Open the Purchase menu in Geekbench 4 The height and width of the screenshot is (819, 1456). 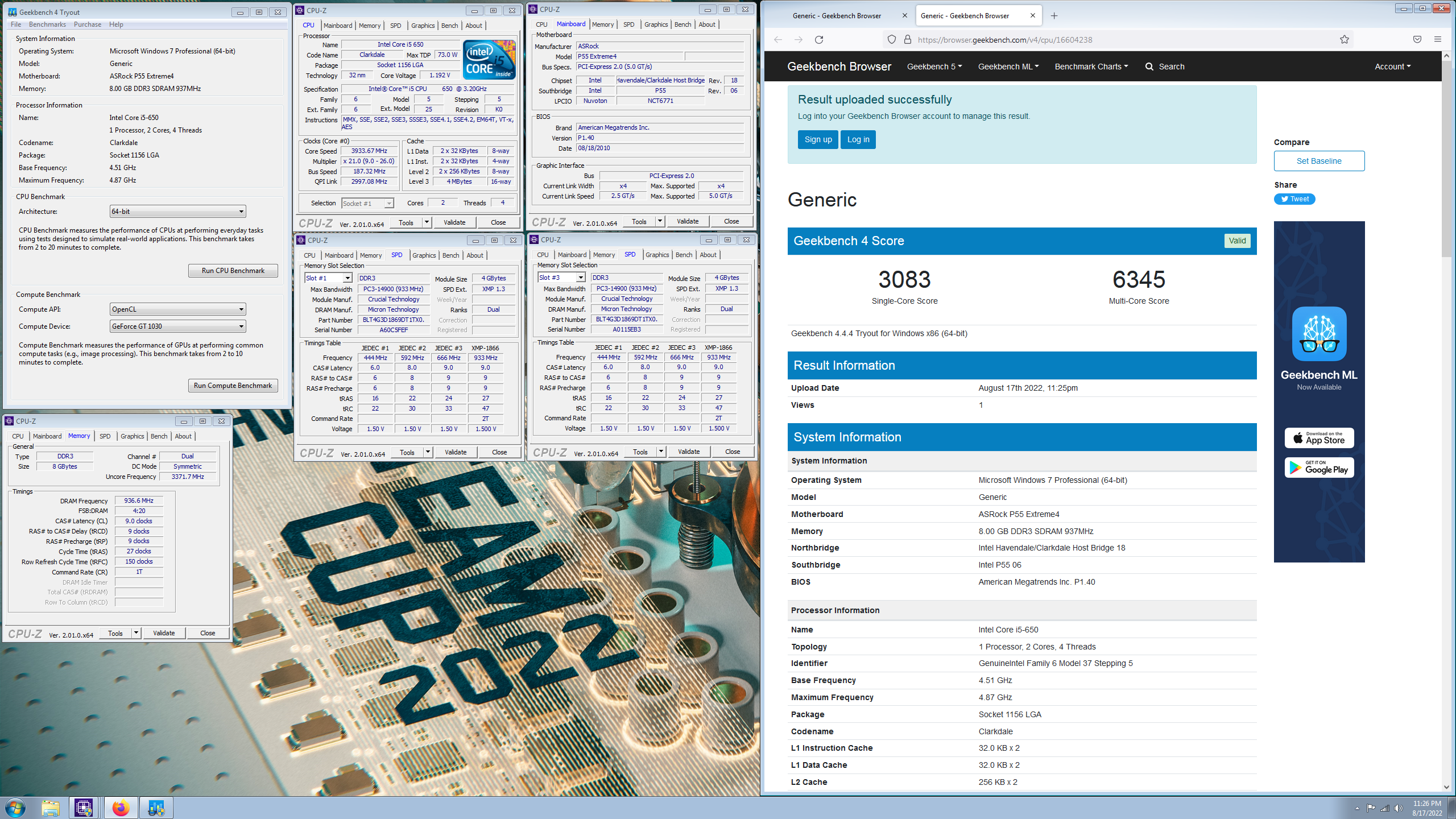tap(88, 24)
